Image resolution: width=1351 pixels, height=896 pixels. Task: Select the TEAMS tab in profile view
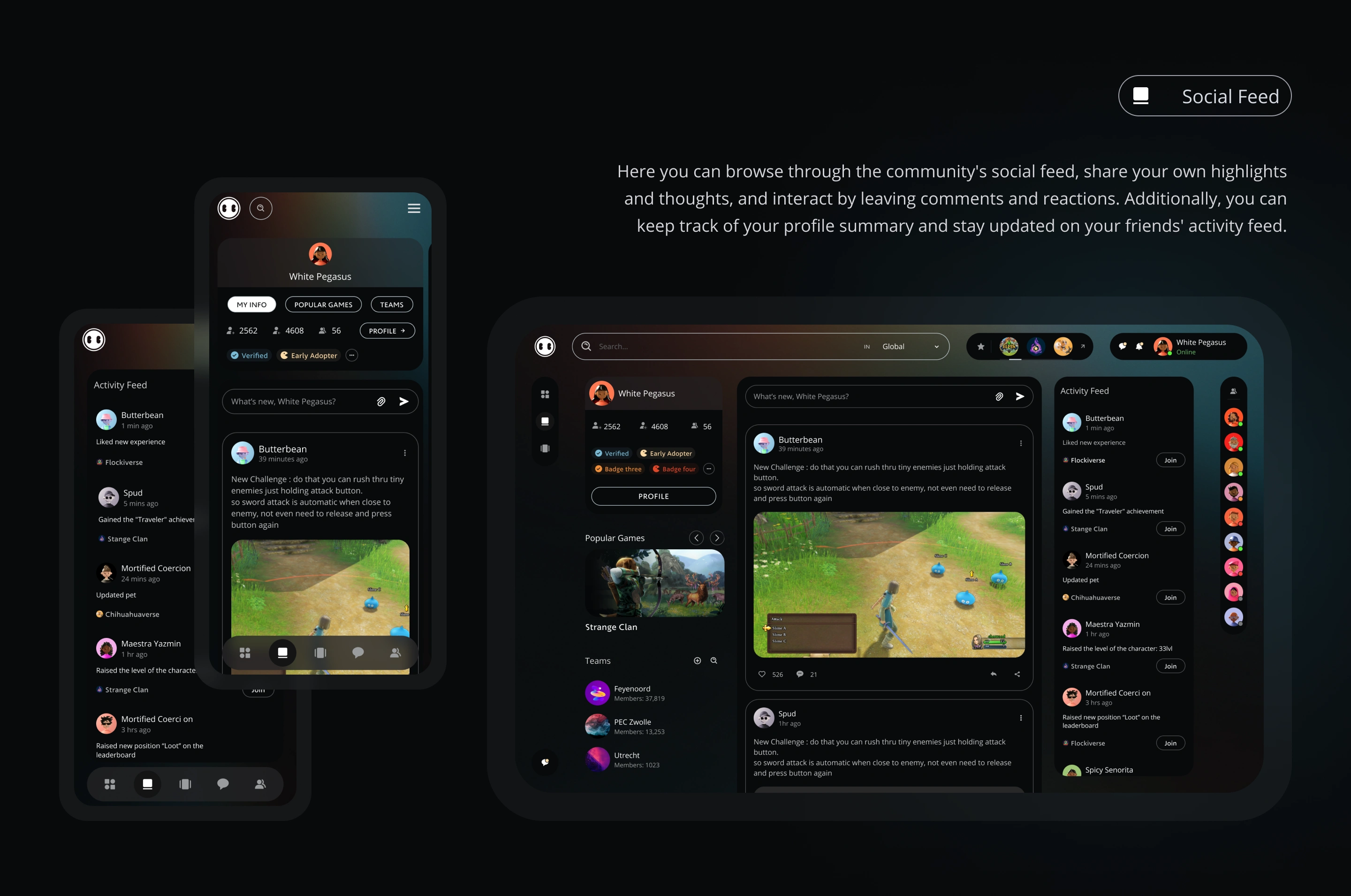[x=391, y=304]
